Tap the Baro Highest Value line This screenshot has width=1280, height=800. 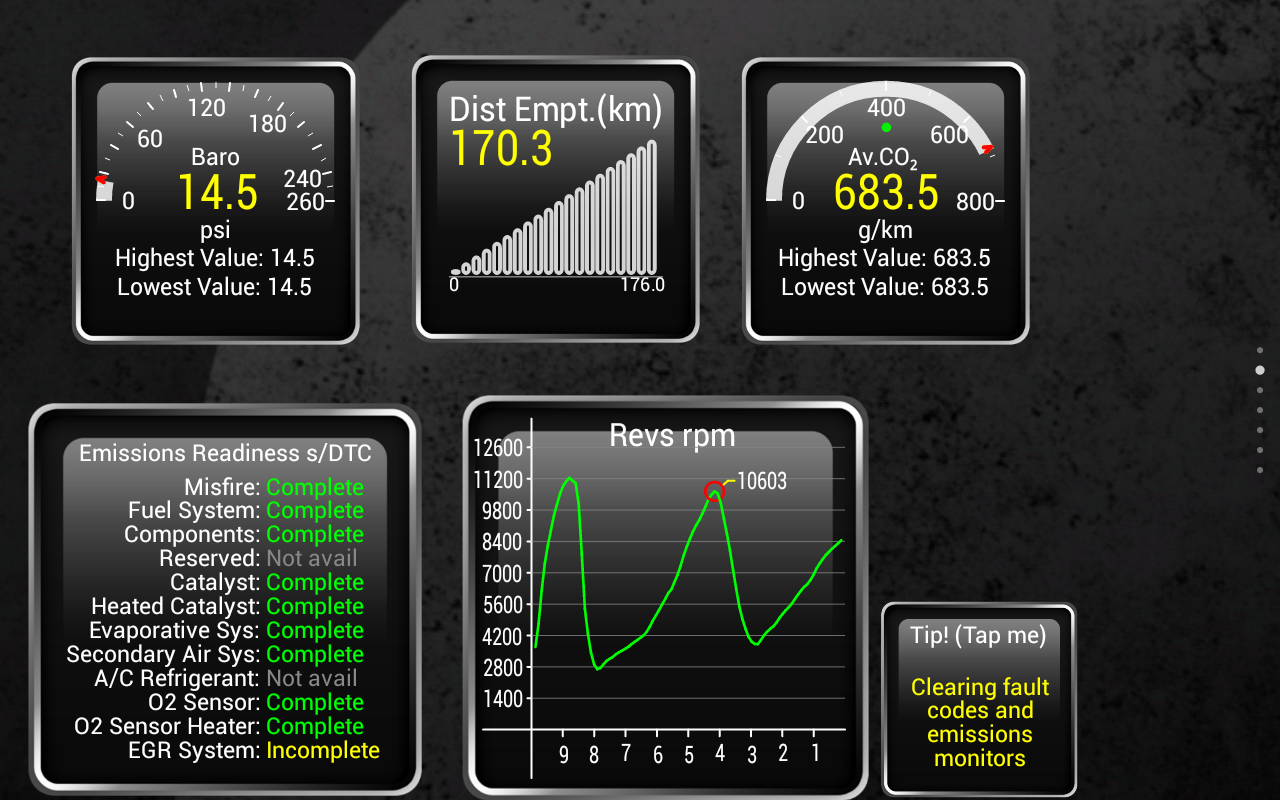tap(215, 259)
